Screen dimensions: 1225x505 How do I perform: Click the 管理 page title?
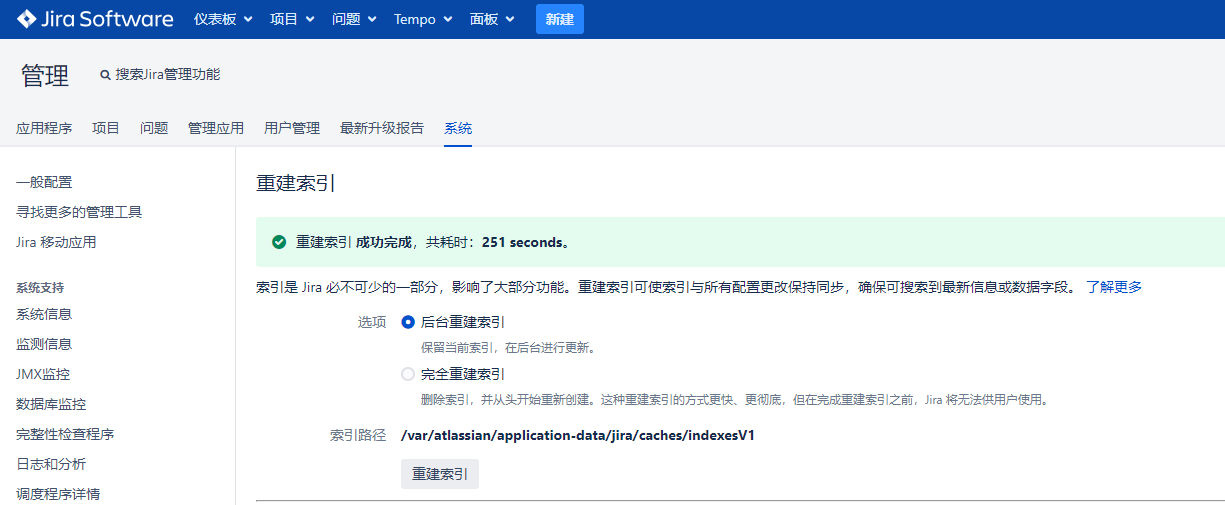tap(45, 75)
